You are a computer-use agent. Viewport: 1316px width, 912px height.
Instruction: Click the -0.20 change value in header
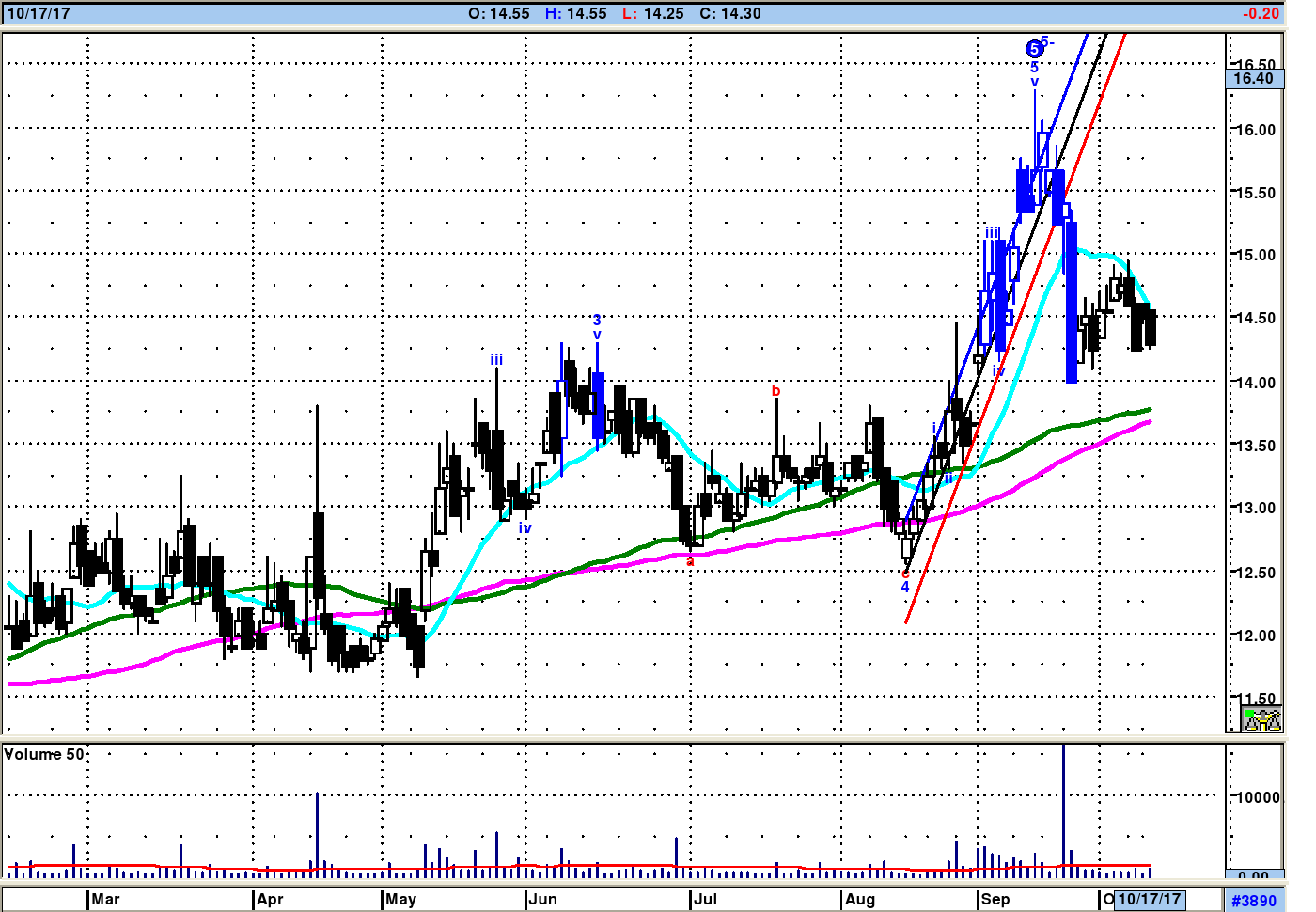pos(1261,14)
